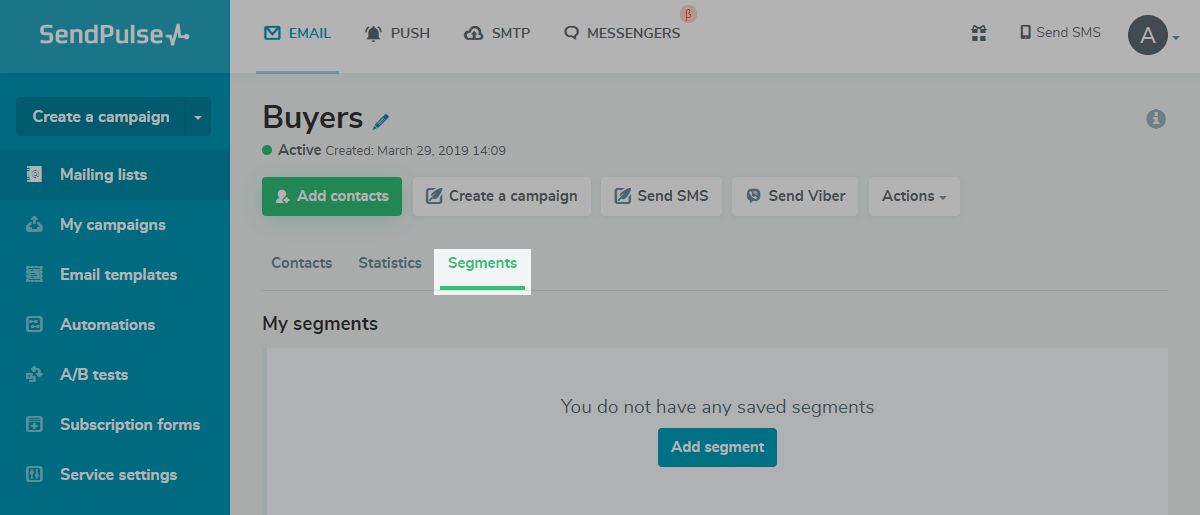Open Automations in the sidebar
The width and height of the screenshot is (1200, 515).
pos(107,324)
